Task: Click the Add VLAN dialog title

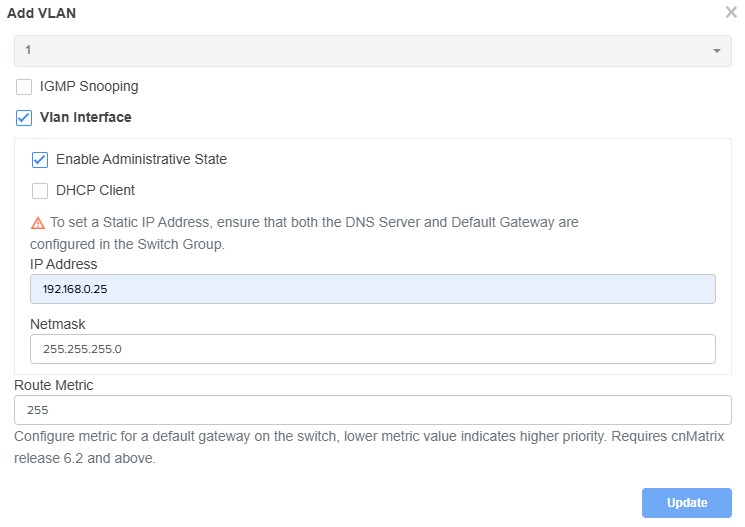Action: pyautogui.click(x=41, y=13)
